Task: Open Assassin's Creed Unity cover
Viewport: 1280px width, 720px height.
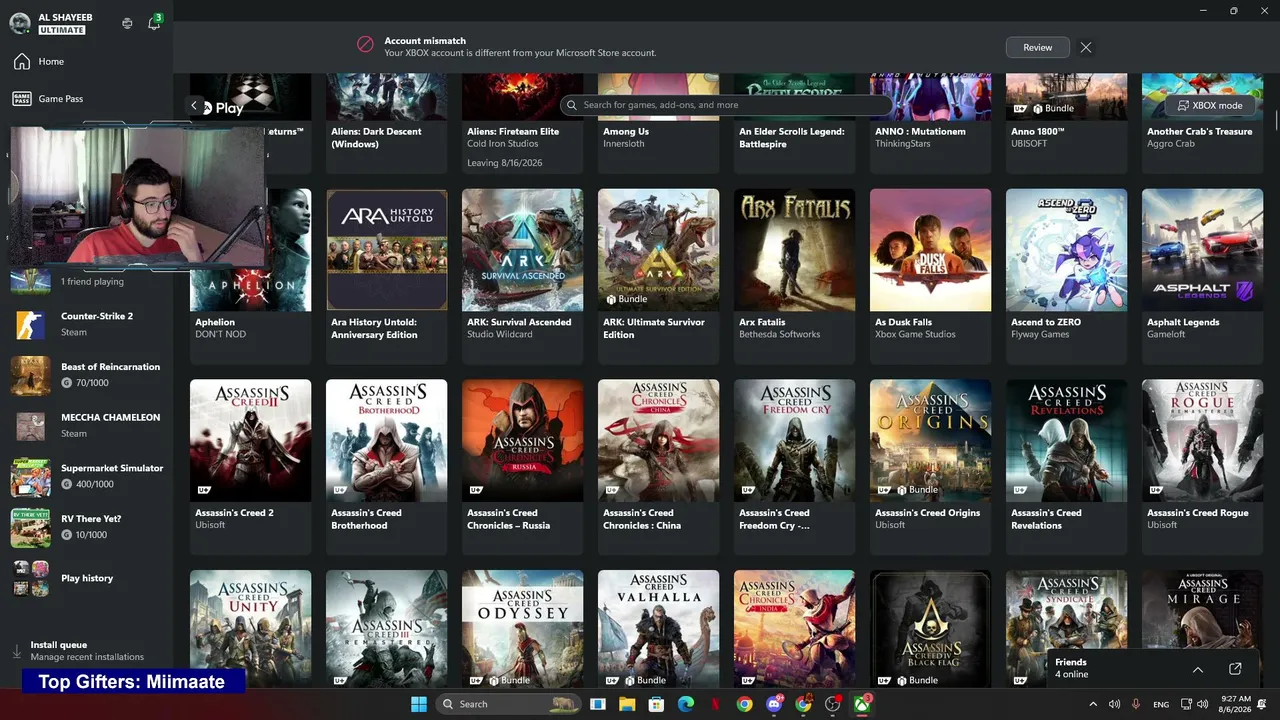Action: click(x=250, y=629)
